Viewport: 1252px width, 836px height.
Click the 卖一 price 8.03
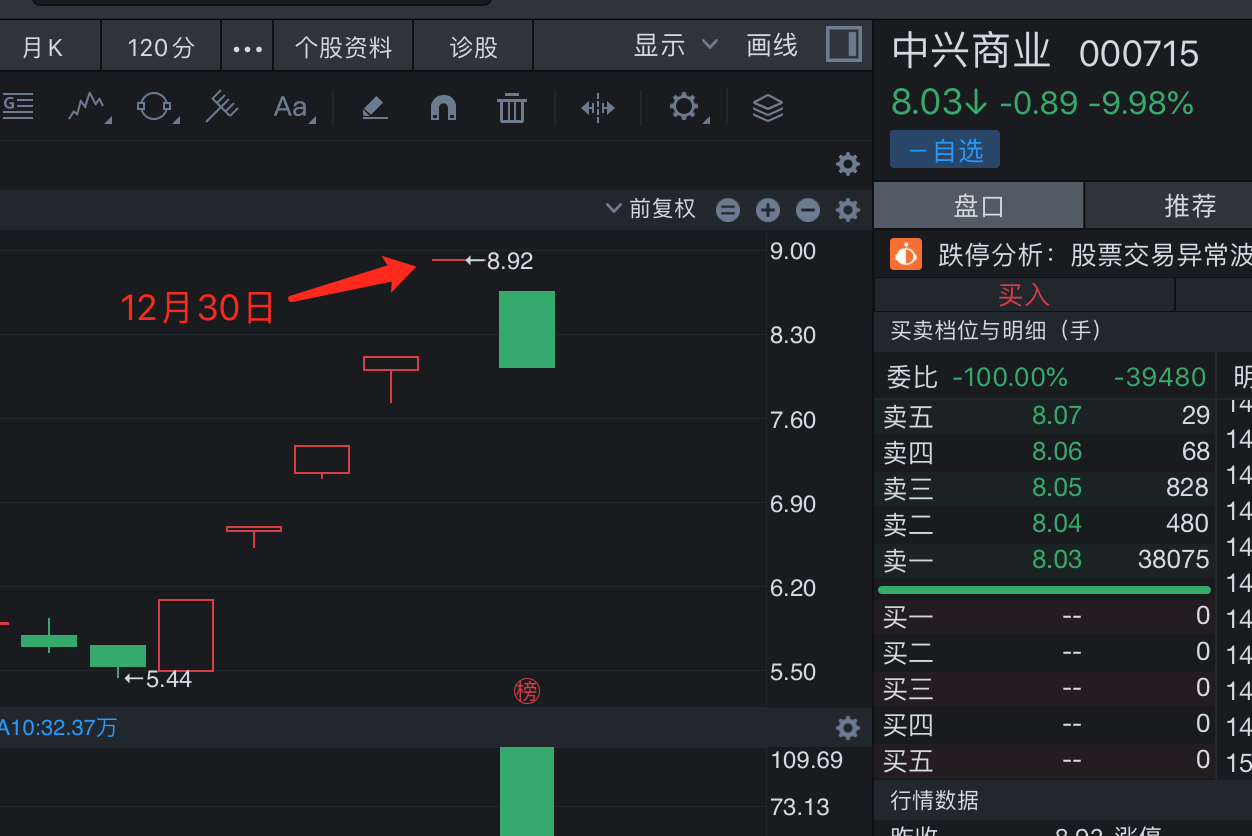coord(1057,559)
